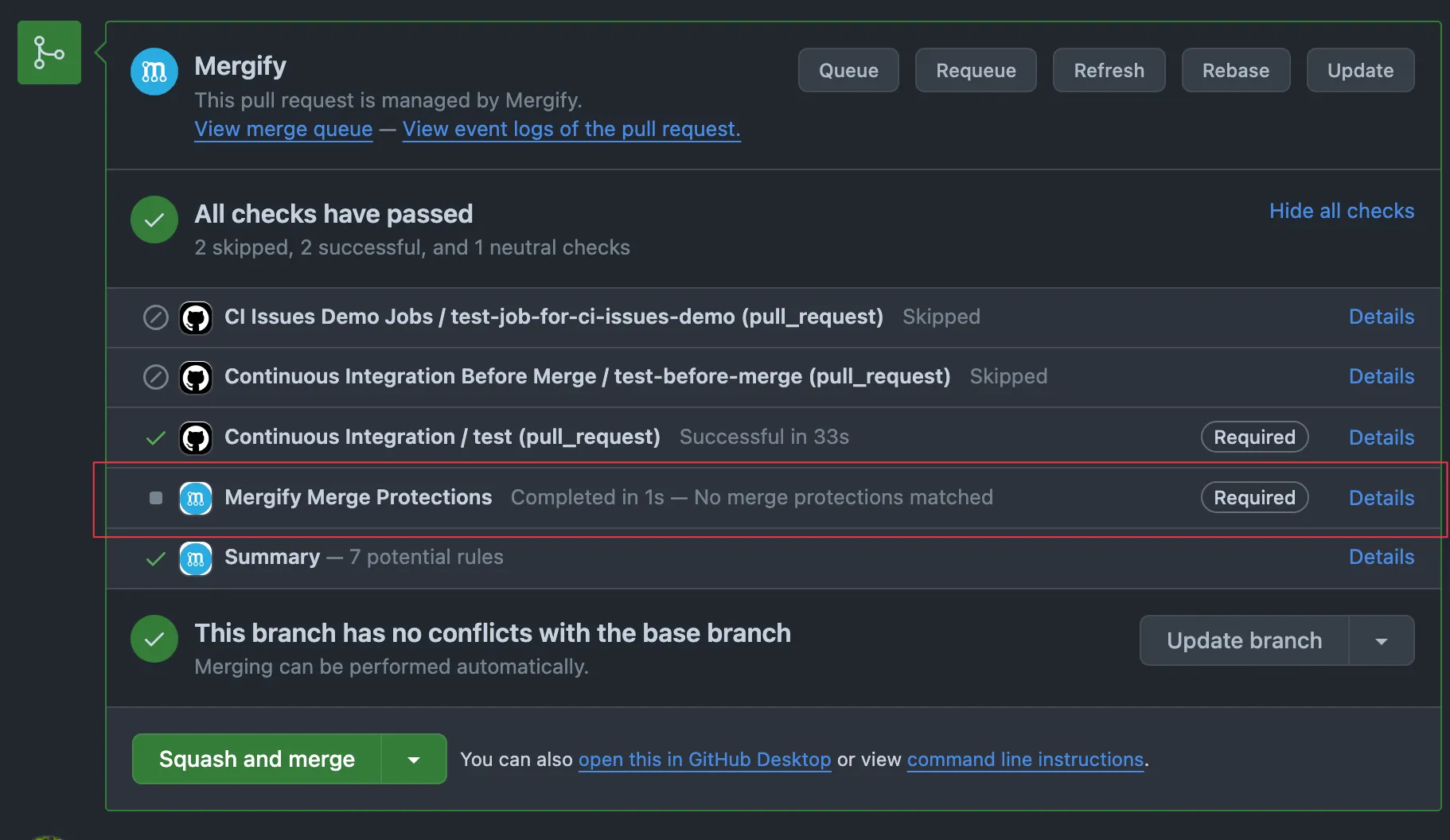Open the Update branch dropdown arrow

pos(1382,640)
